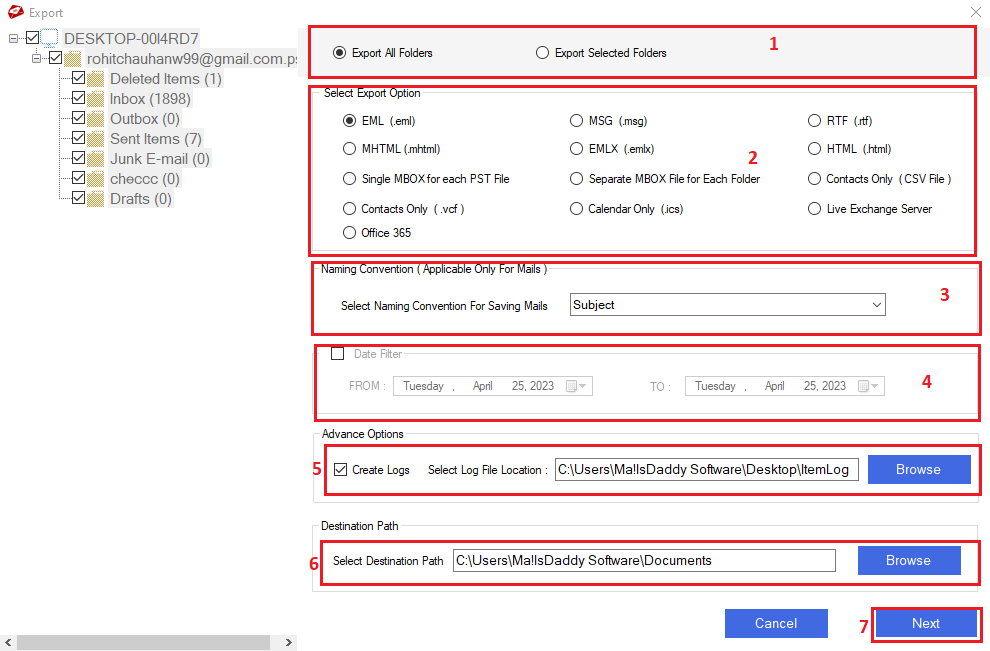Click the folder tree horizontal scrollbar thumb
Image resolution: width=990 pixels, height=651 pixels.
(x=143, y=643)
